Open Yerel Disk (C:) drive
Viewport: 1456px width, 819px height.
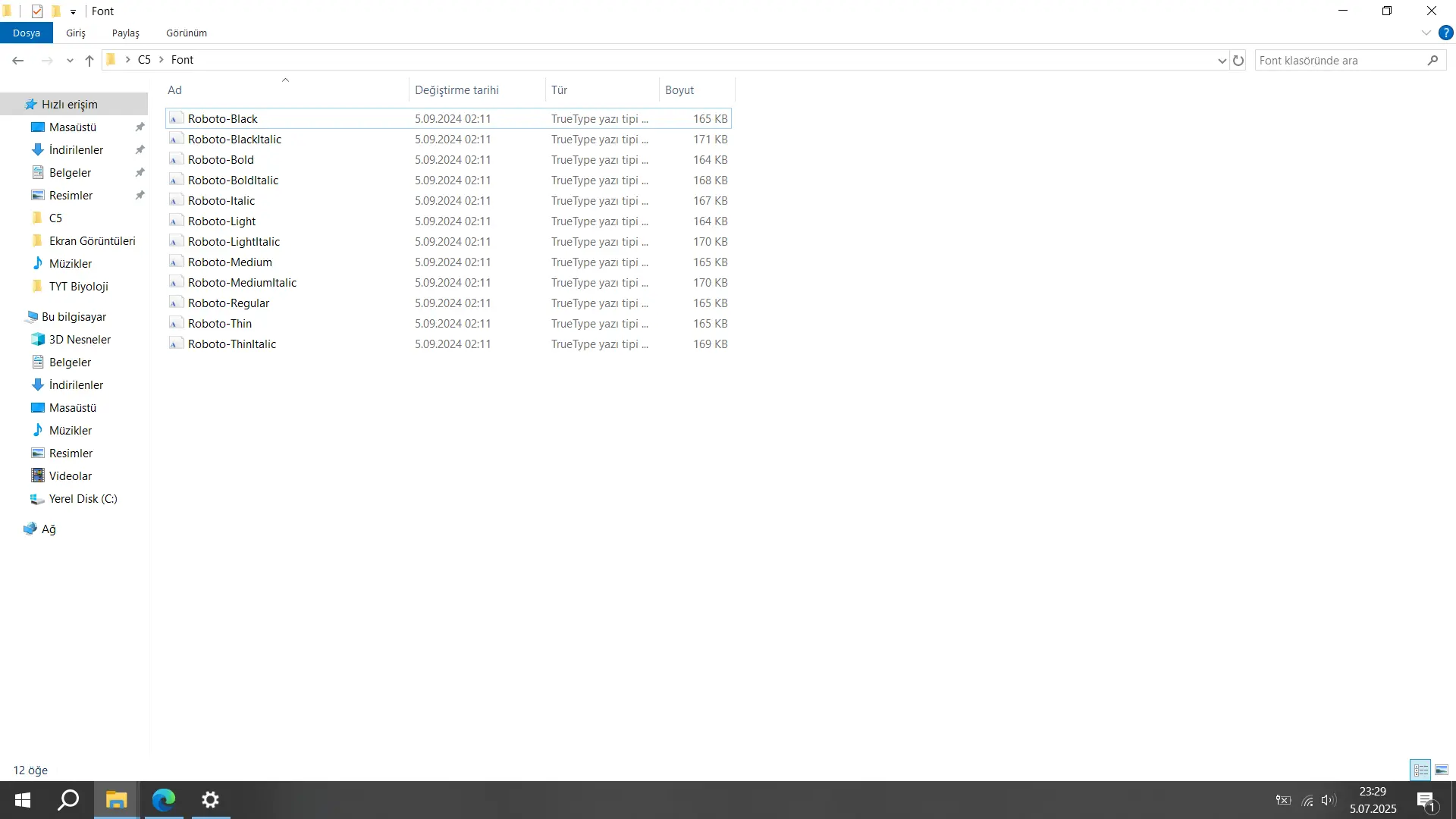[83, 499]
